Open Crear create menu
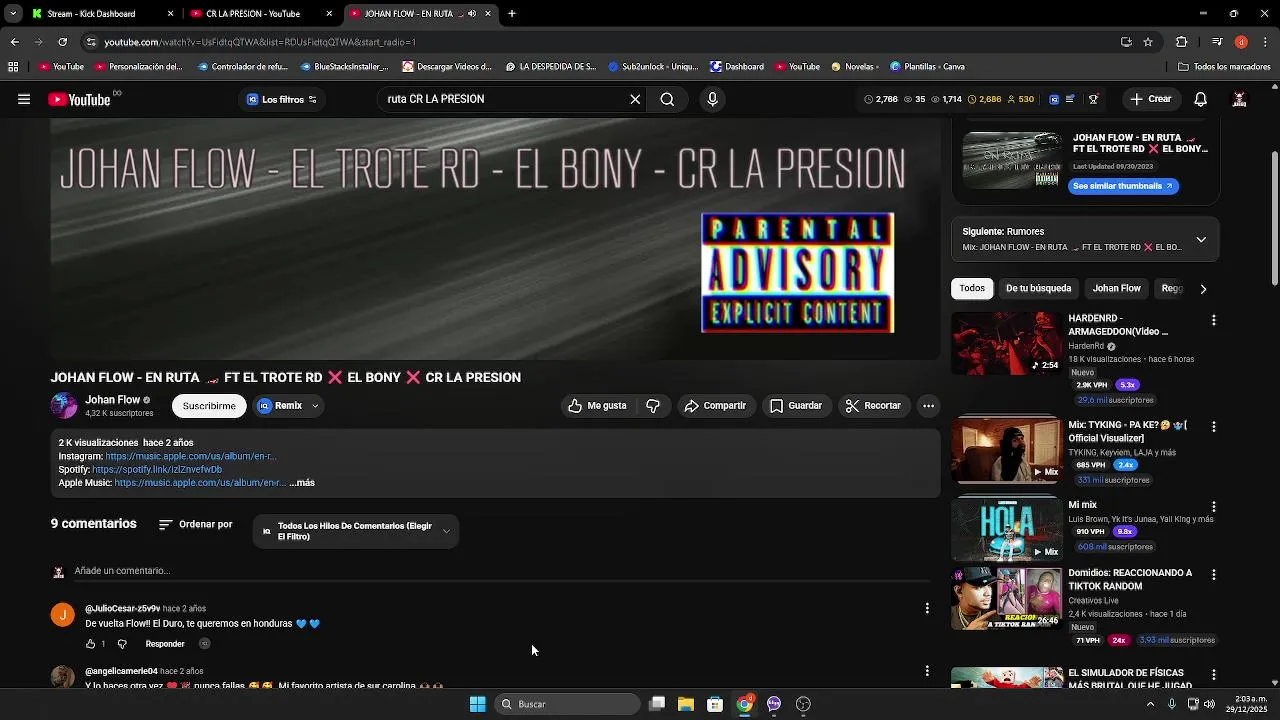 point(1150,99)
